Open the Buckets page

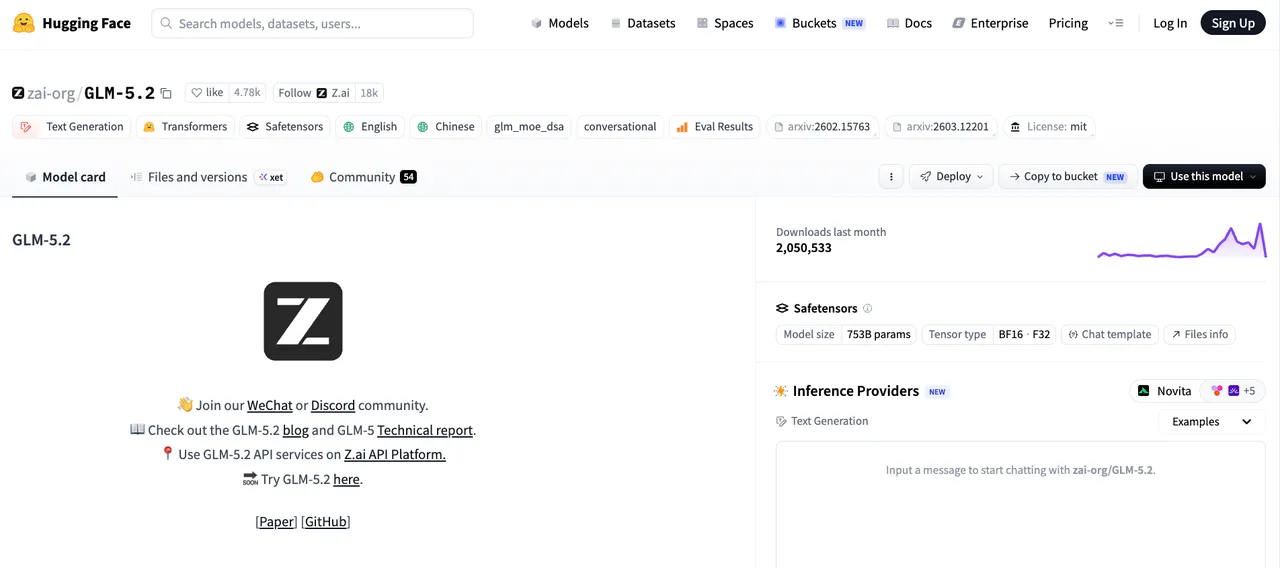tap(820, 23)
